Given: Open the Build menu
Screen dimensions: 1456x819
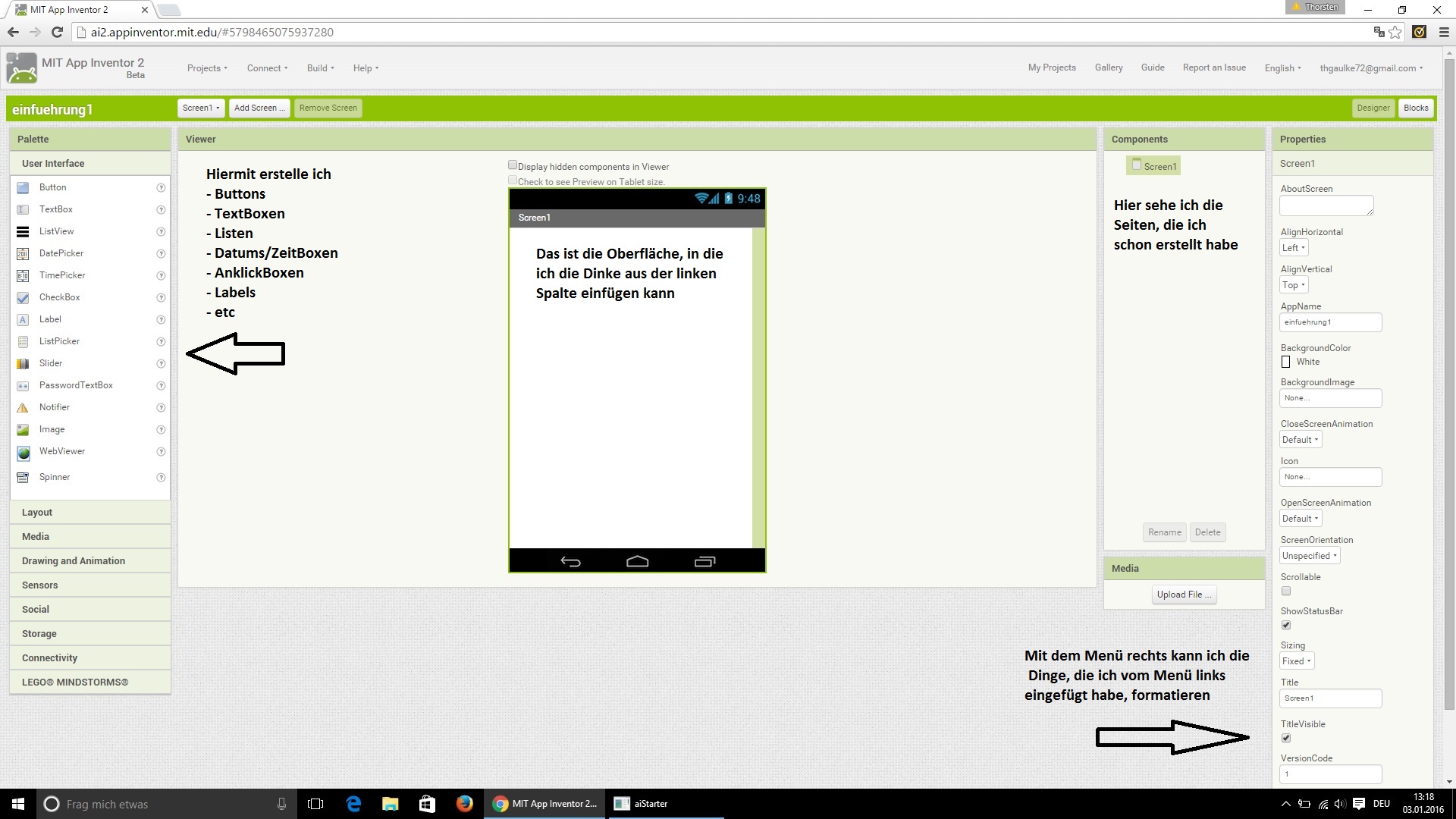Looking at the screenshot, I should (320, 68).
